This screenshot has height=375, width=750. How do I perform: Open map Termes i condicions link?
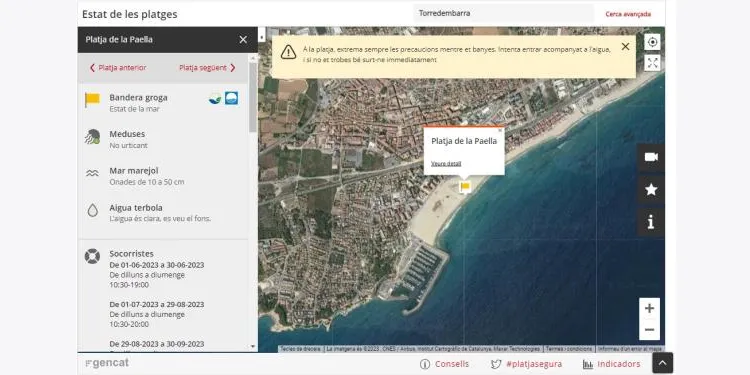[569, 349]
